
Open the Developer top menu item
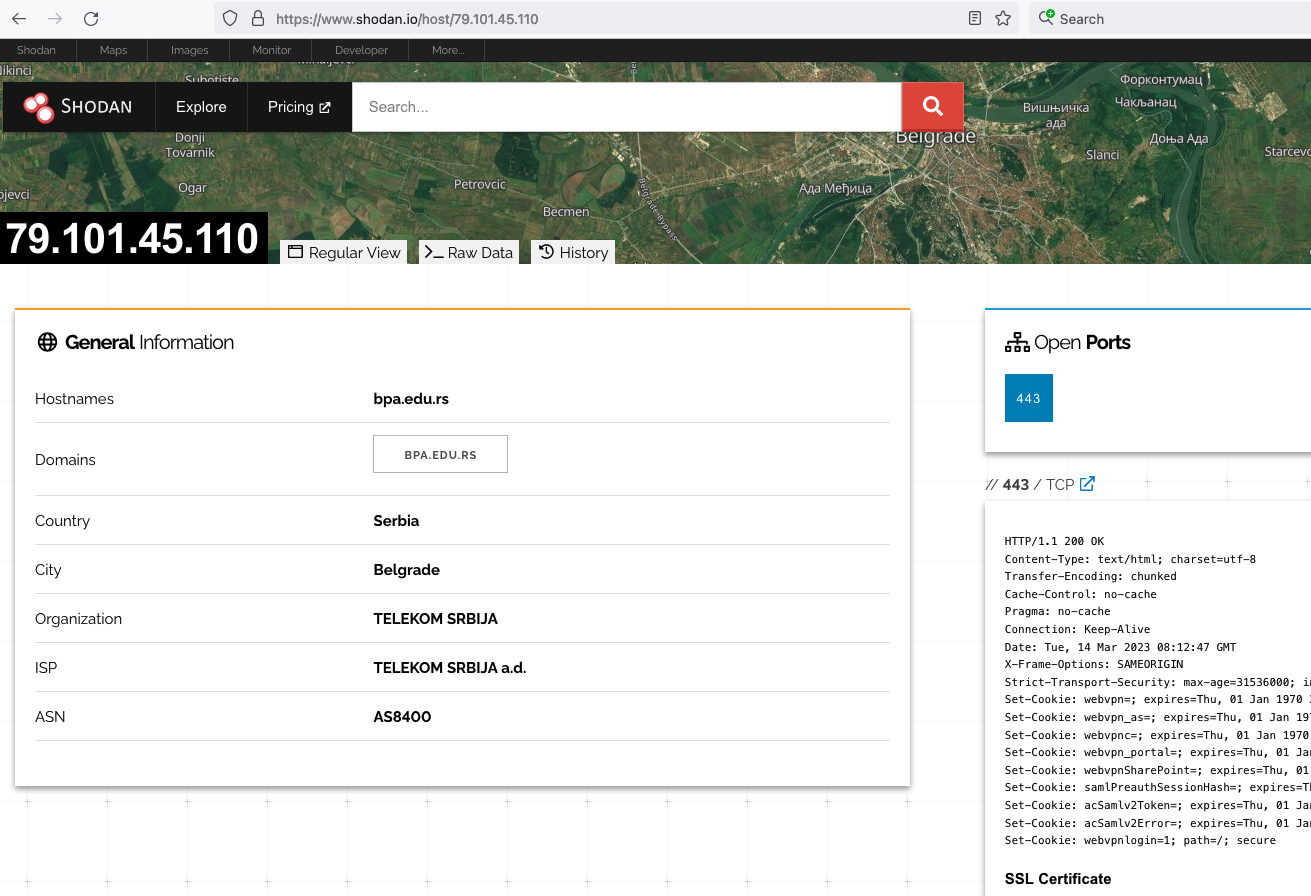tap(361, 50)
